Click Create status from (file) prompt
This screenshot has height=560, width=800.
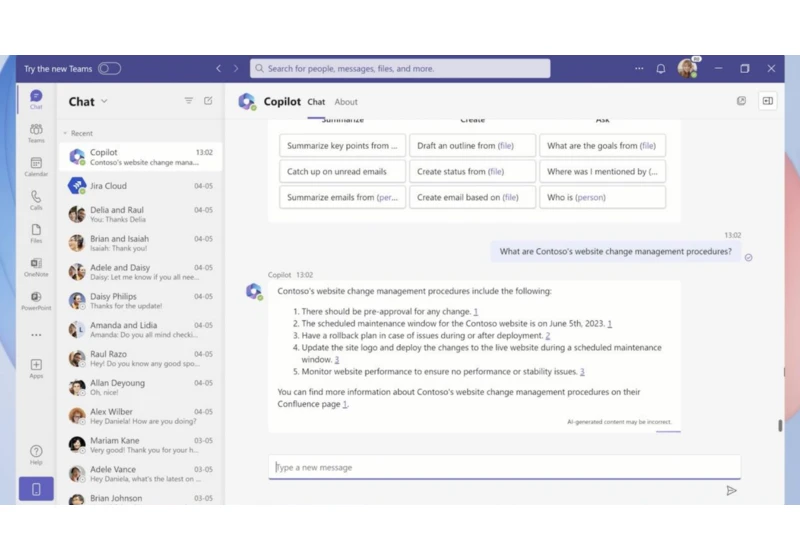[x=472, y=171]
